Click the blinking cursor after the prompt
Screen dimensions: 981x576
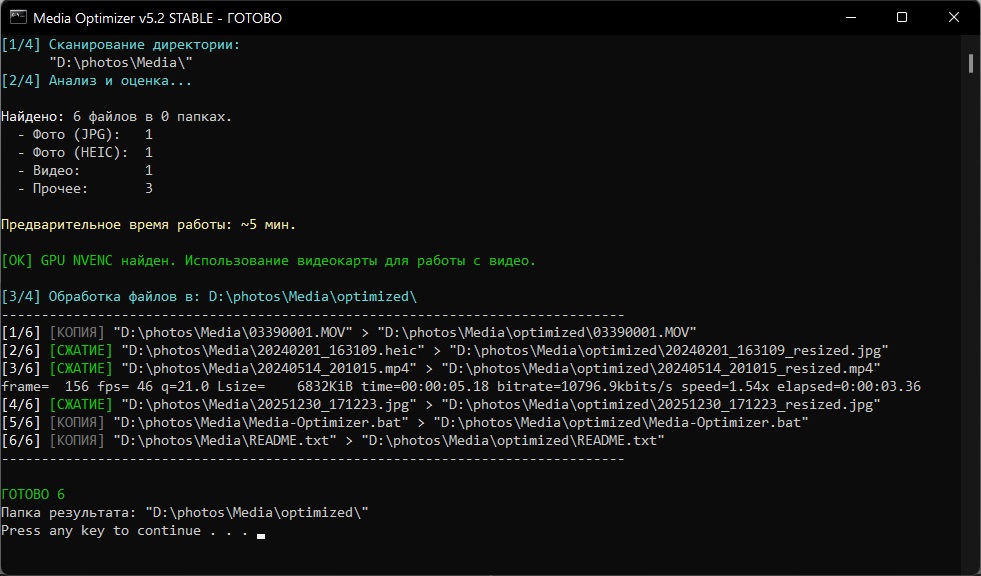(x=261, y=536)
